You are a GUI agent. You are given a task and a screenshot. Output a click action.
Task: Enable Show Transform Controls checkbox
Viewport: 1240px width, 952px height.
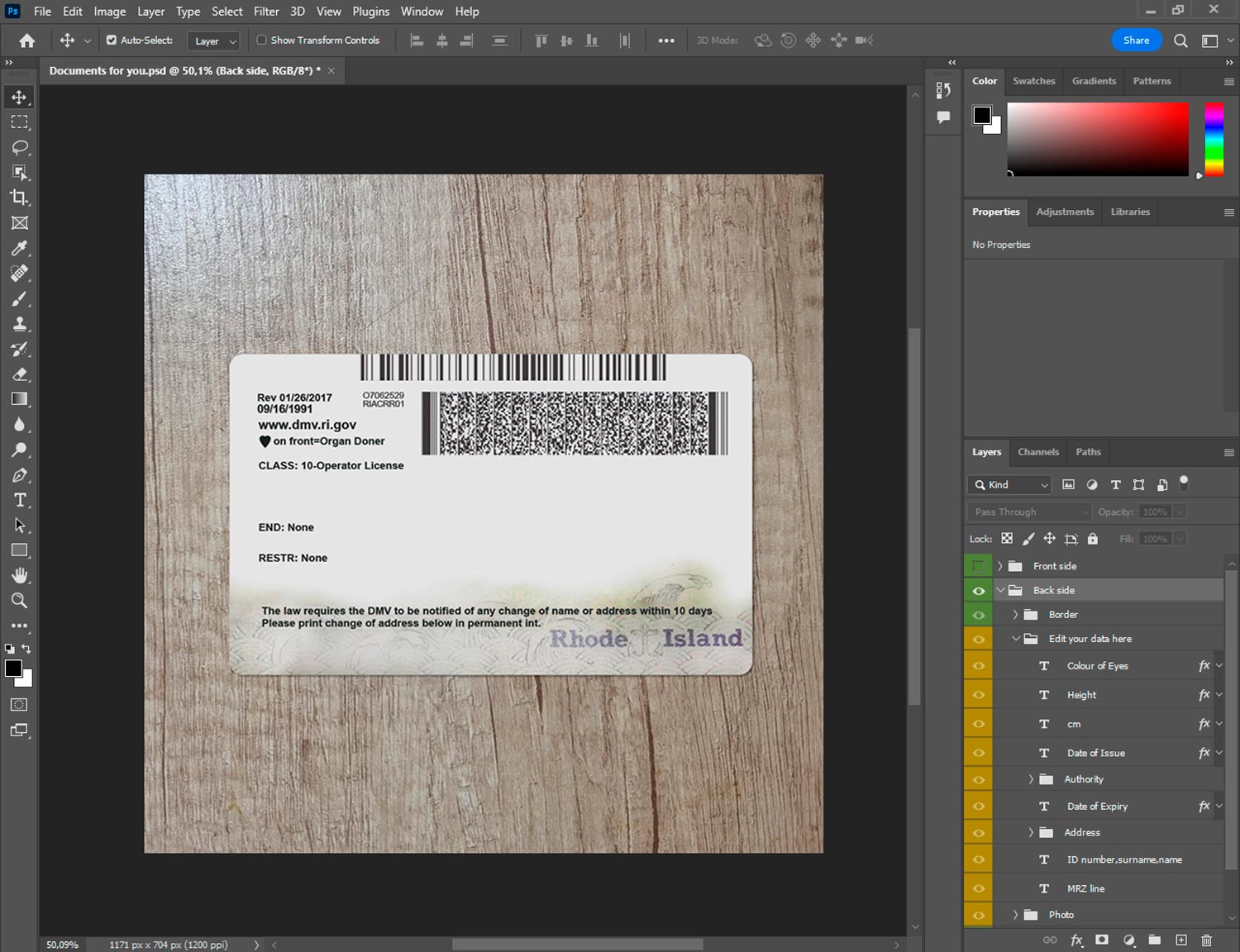pos(261,40)
